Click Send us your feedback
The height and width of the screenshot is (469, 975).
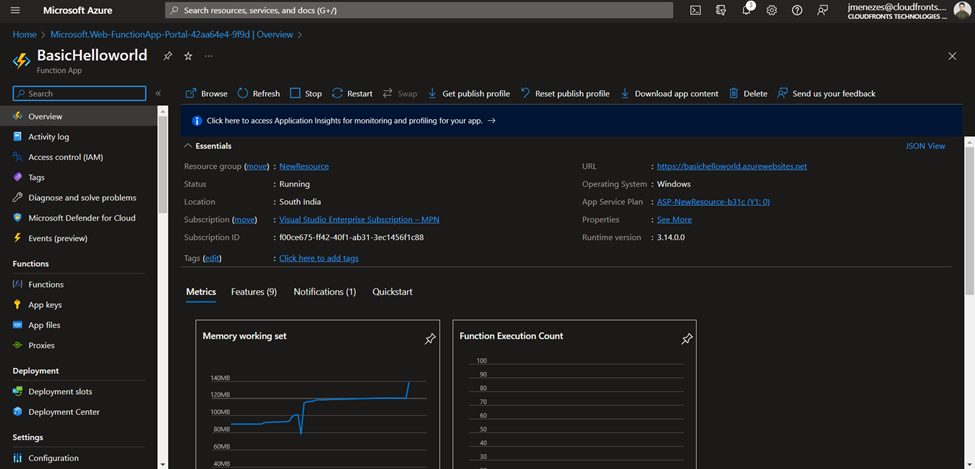tap(826, 93)
